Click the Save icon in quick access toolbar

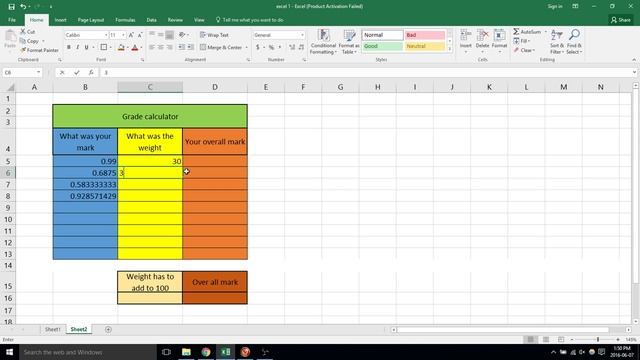[11, 7]
